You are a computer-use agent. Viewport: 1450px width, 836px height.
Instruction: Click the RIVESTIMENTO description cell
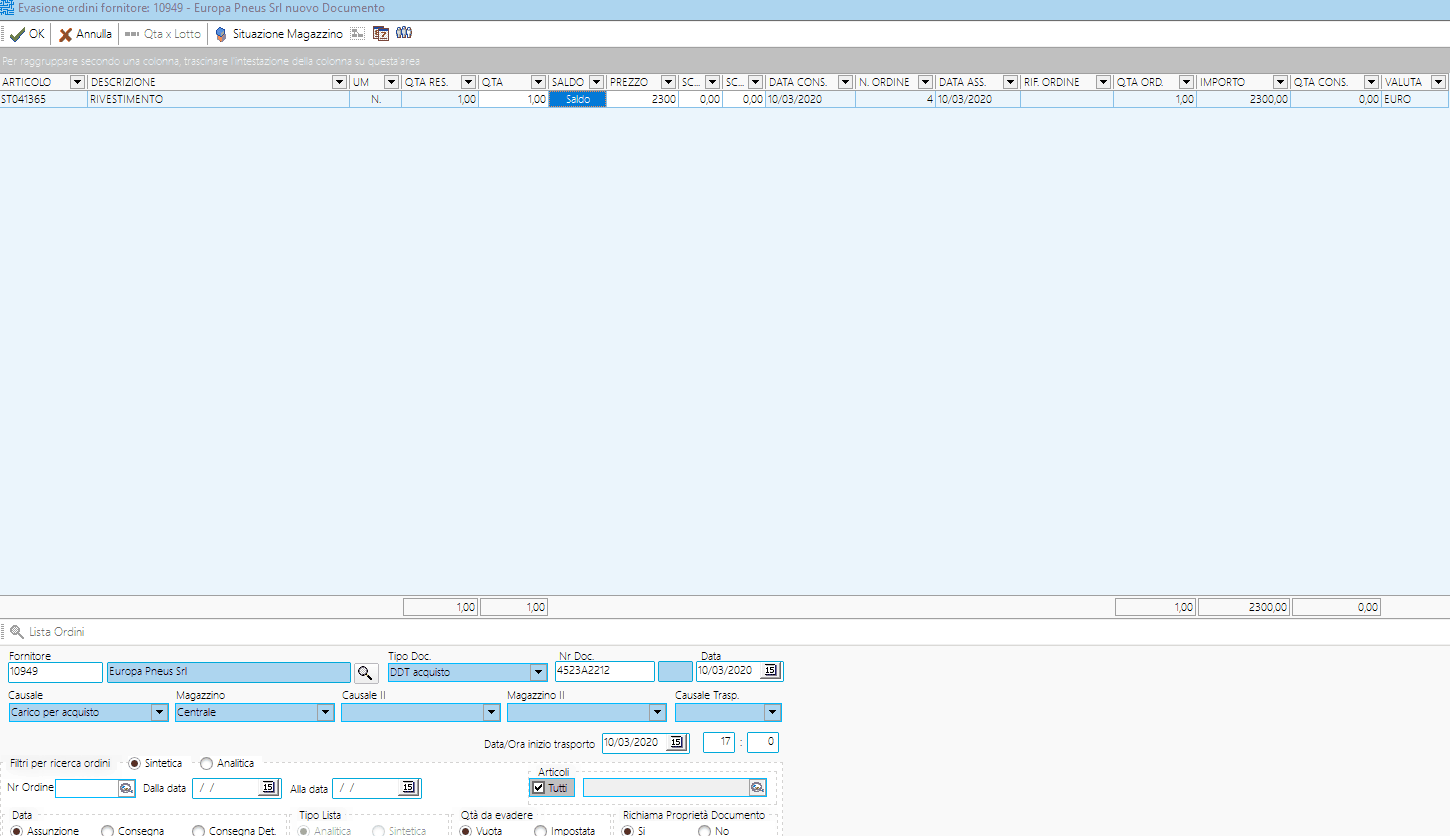click(x=218, y=100)
